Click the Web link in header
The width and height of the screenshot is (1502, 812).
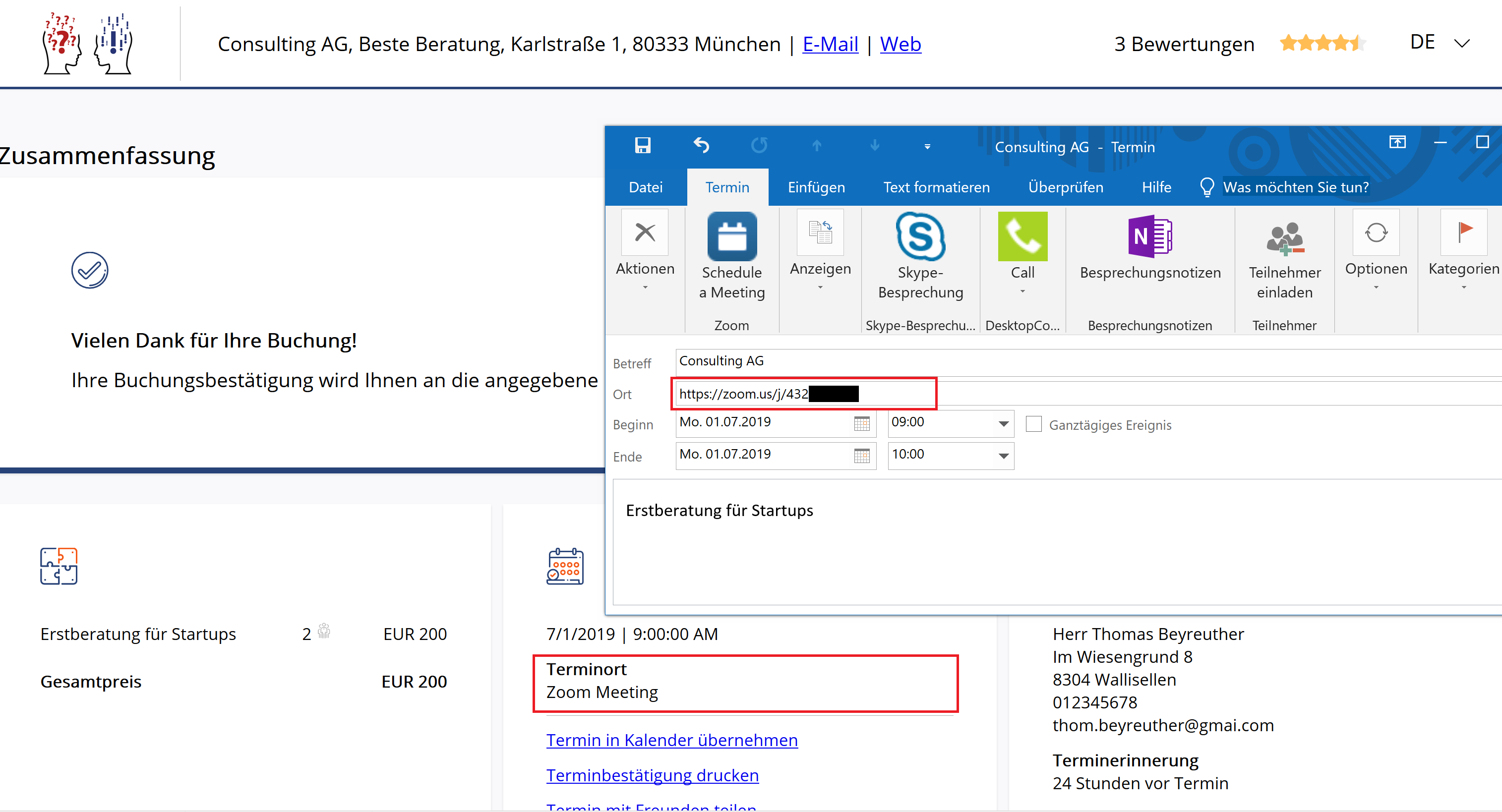pyautogui.click(x=901, y=44)
